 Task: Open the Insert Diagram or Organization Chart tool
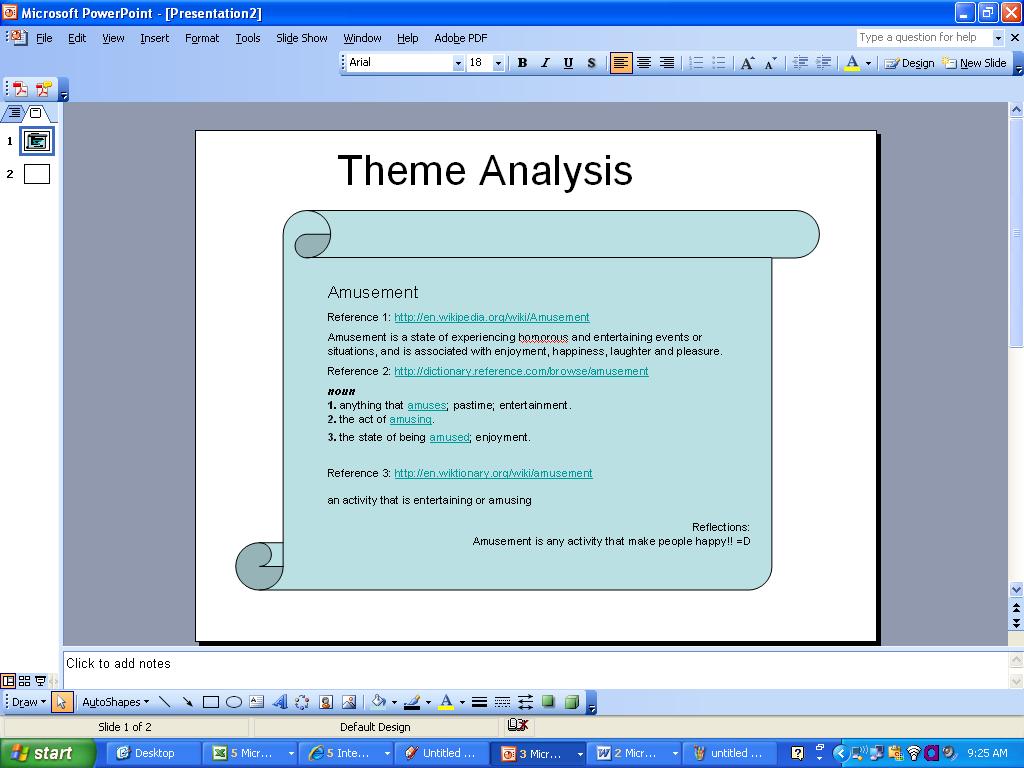tap(303, 701)
